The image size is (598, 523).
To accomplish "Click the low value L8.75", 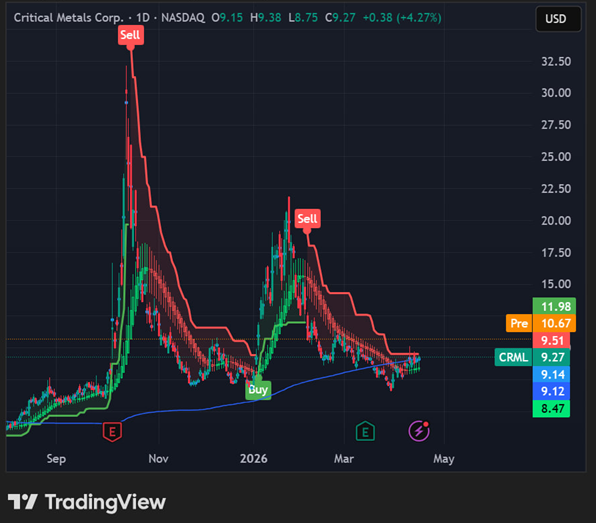I will [303, 18].
